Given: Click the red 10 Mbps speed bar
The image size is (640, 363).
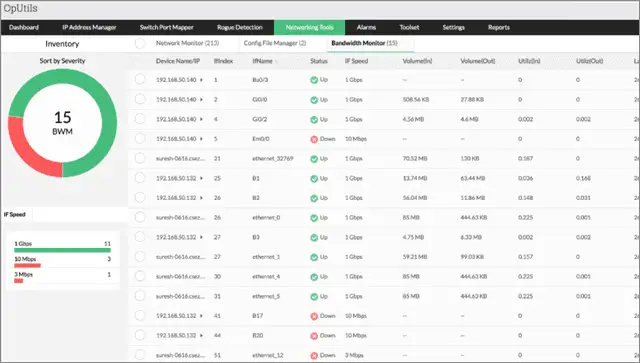Looking at the screenshot, I should tap(27, 266).
